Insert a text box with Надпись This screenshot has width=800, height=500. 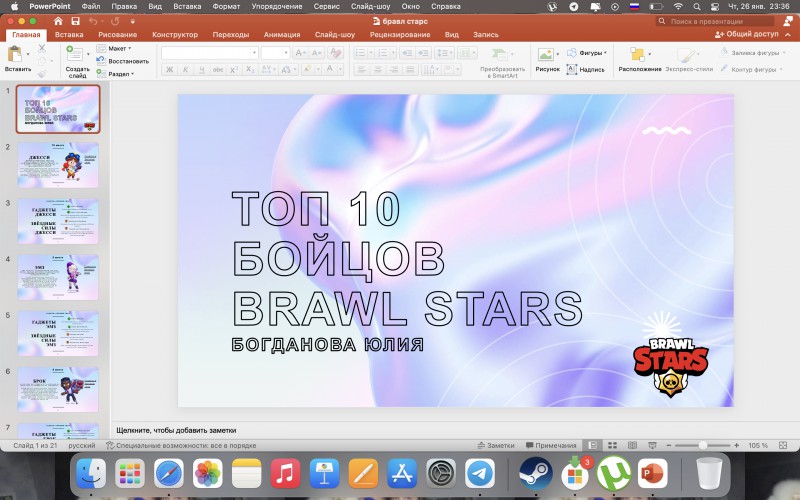pos(586,69)
